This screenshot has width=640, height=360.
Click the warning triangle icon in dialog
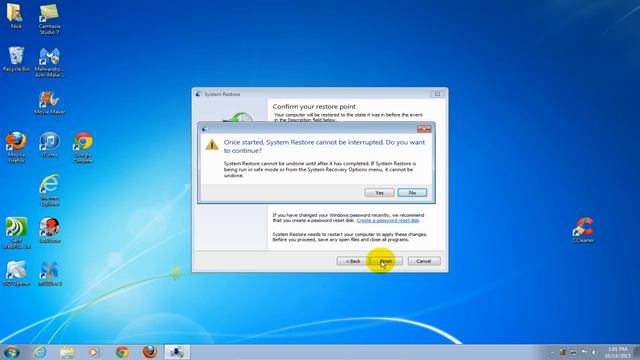[212, 144]
